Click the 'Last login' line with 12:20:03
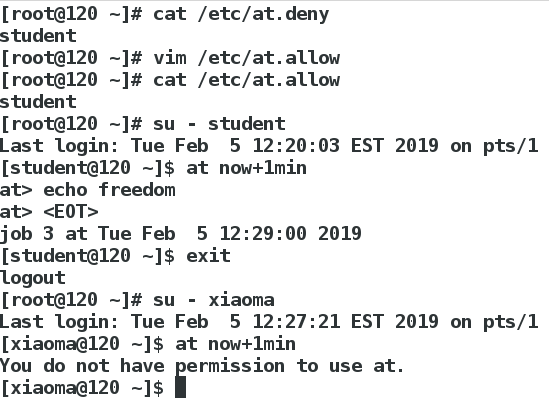Image resolution: width=549 pixels, height=401 pixels. (269, 146)
